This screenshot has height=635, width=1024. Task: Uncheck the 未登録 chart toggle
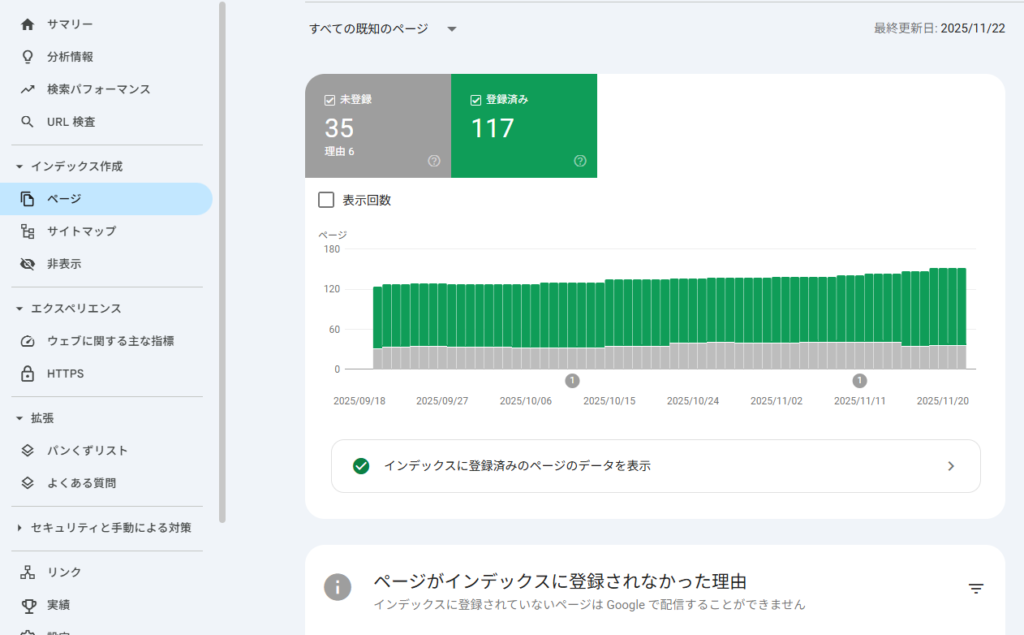(328, 99)
